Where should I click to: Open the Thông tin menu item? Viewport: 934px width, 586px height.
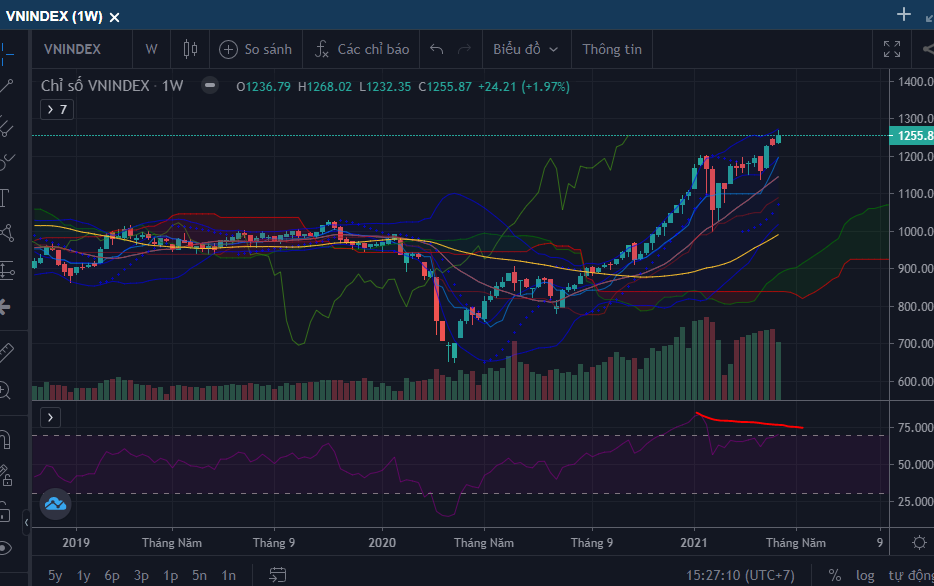click(x=612, y=49)
